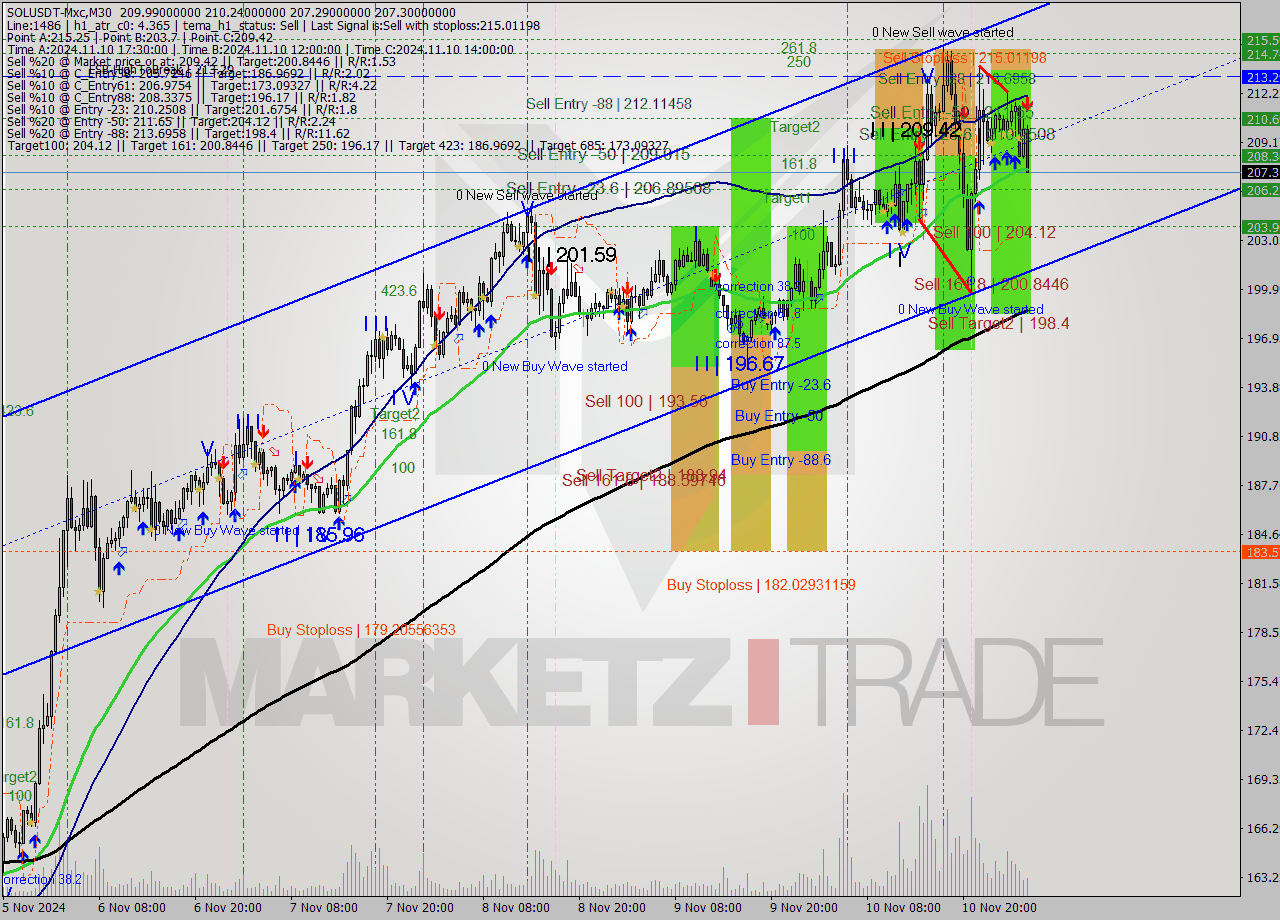Select the Sell Entry -23.6 | 206.89508 label
The height and width of the screenshot is (920, 1280).
pos(608,187)
